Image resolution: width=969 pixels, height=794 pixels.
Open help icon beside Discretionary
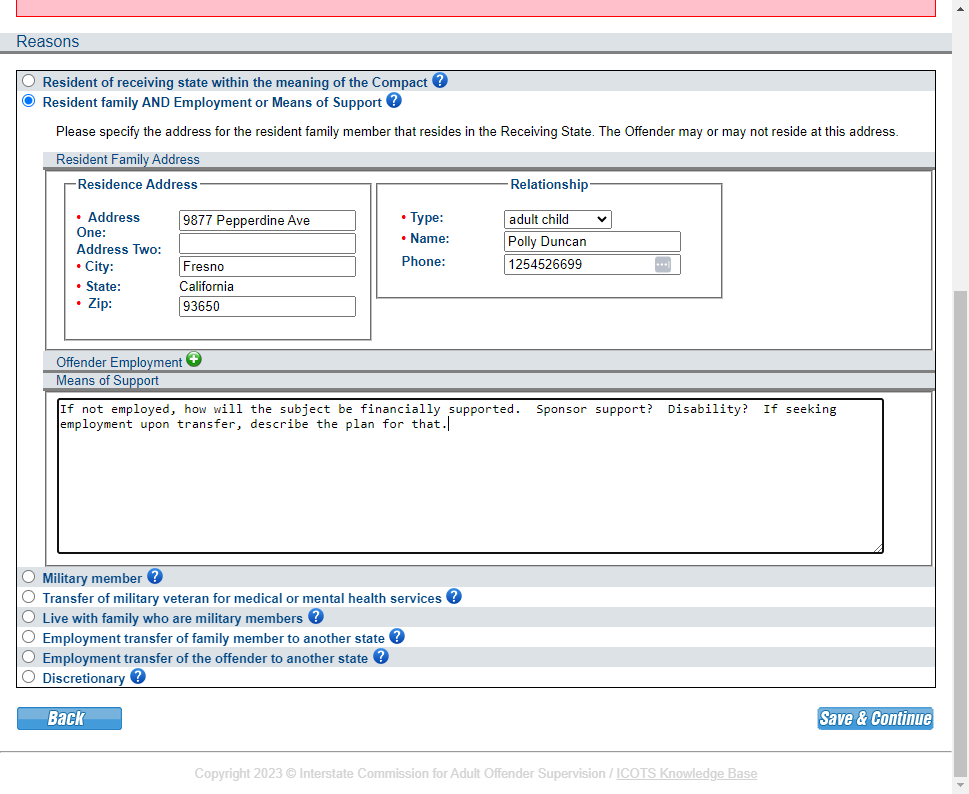click(x=138, y=677)
